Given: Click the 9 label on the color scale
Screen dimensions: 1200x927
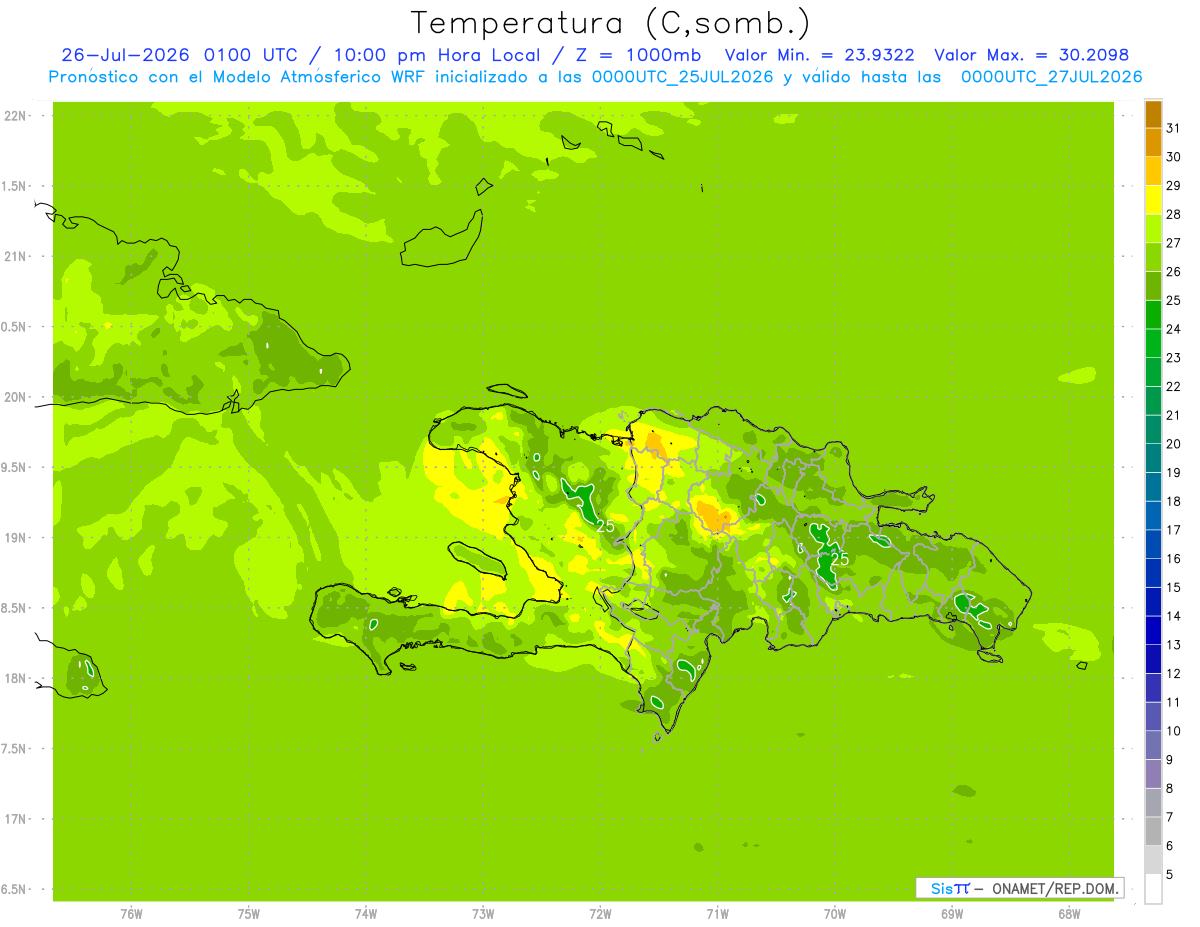Looking at the screenshot, I should pos(1169,760).
